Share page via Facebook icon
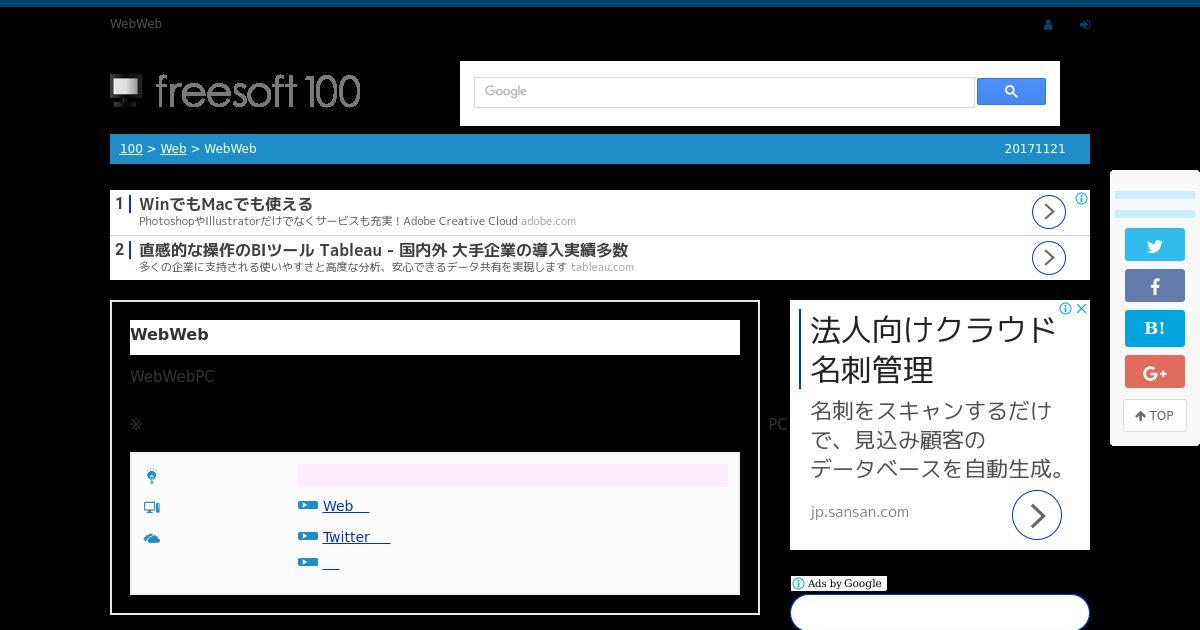The width and height of the screenshot is (1200, 630). (x=1155, y=286)
